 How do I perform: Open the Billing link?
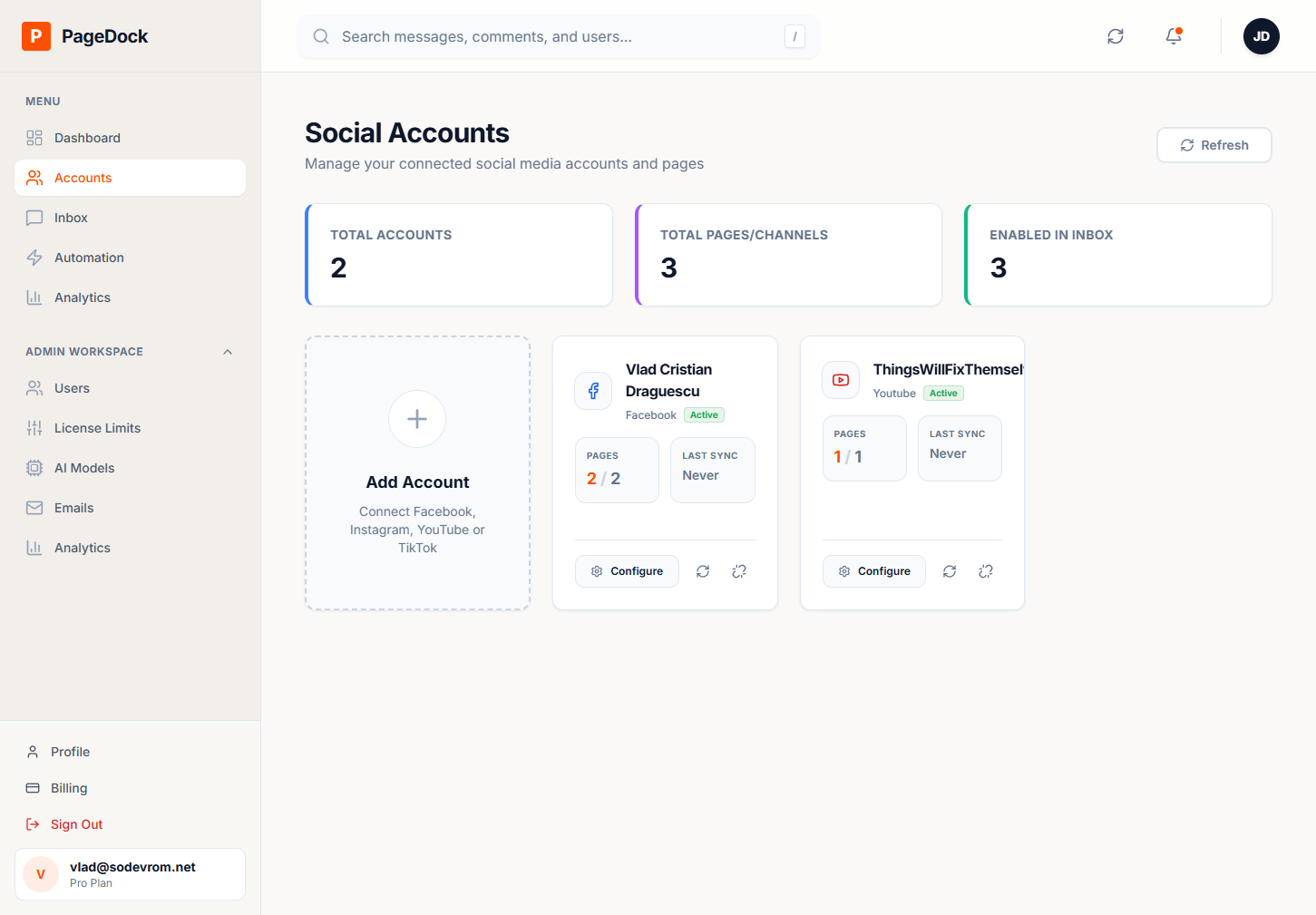pos(130,788)
